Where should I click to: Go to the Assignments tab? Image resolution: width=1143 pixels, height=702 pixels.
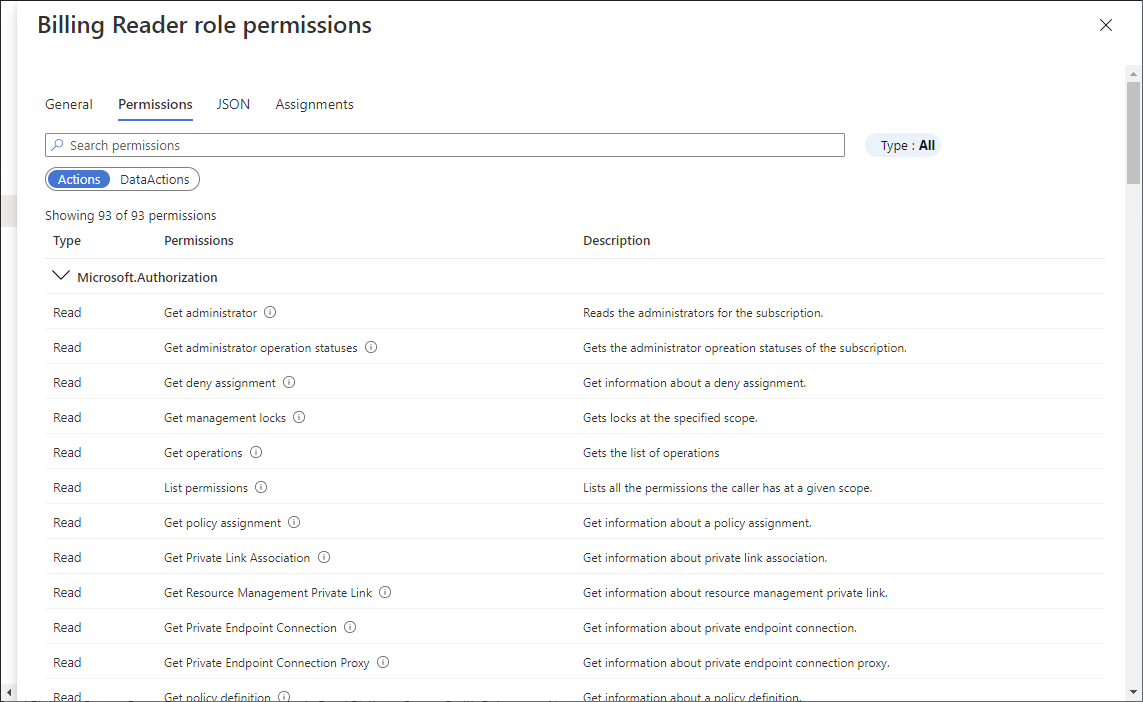pyautogui.click(x=314, y=104)
